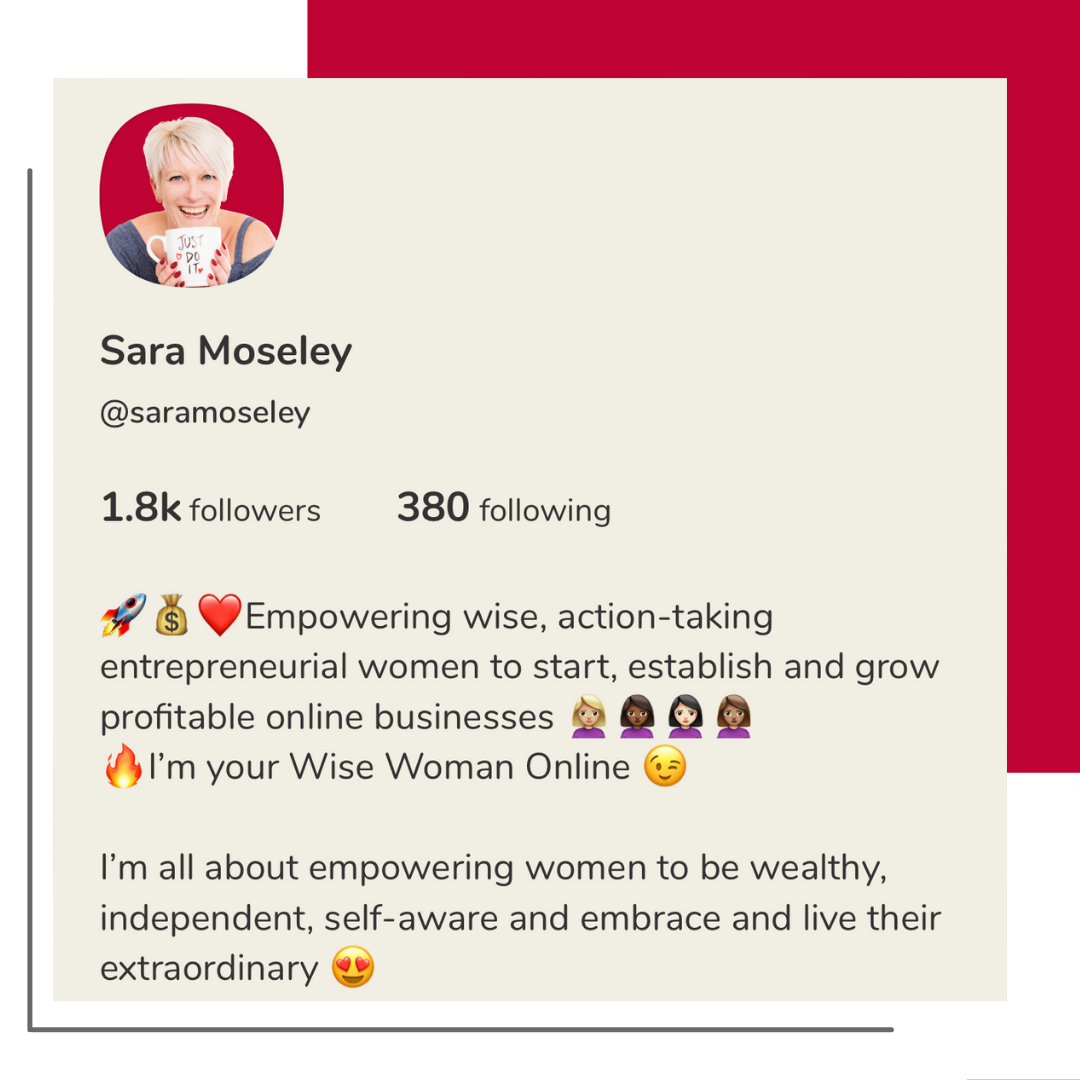Viewport: 1080px width, 1080px height.
Task: View the 380 following list
Action: tap(503, 509)
